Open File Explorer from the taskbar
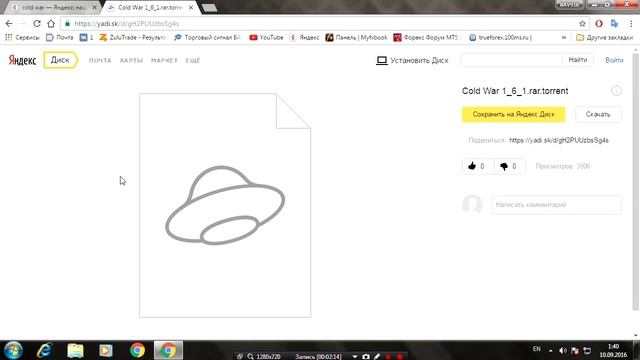The width and height of the screenshot is (640, 360). click(75, 350)
